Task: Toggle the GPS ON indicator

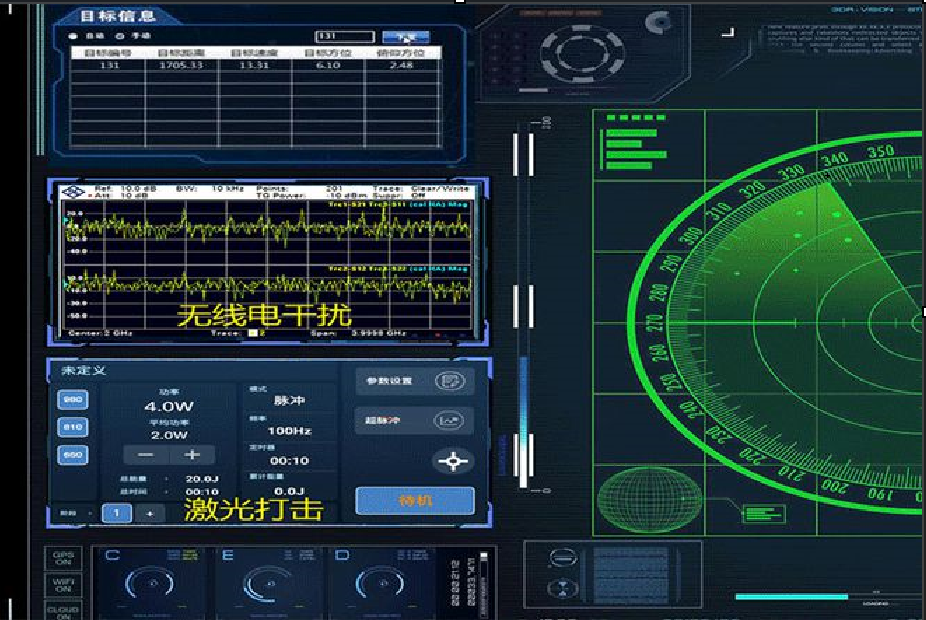Action: (63, 558)
